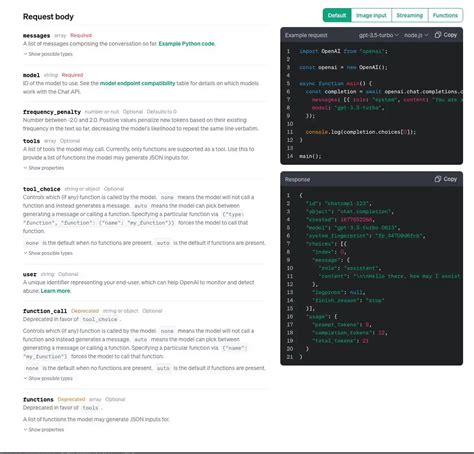
Task: Click the tool_choice code chip under function_call
Action: point(100,319)
